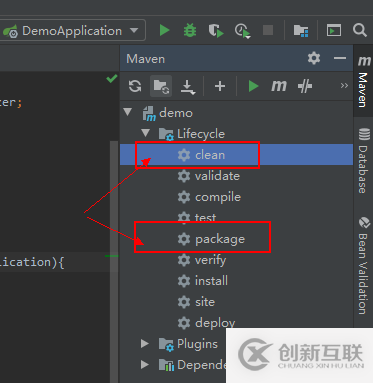
Task: Click the green inspection checkmark
Action: tap(111, 79)
